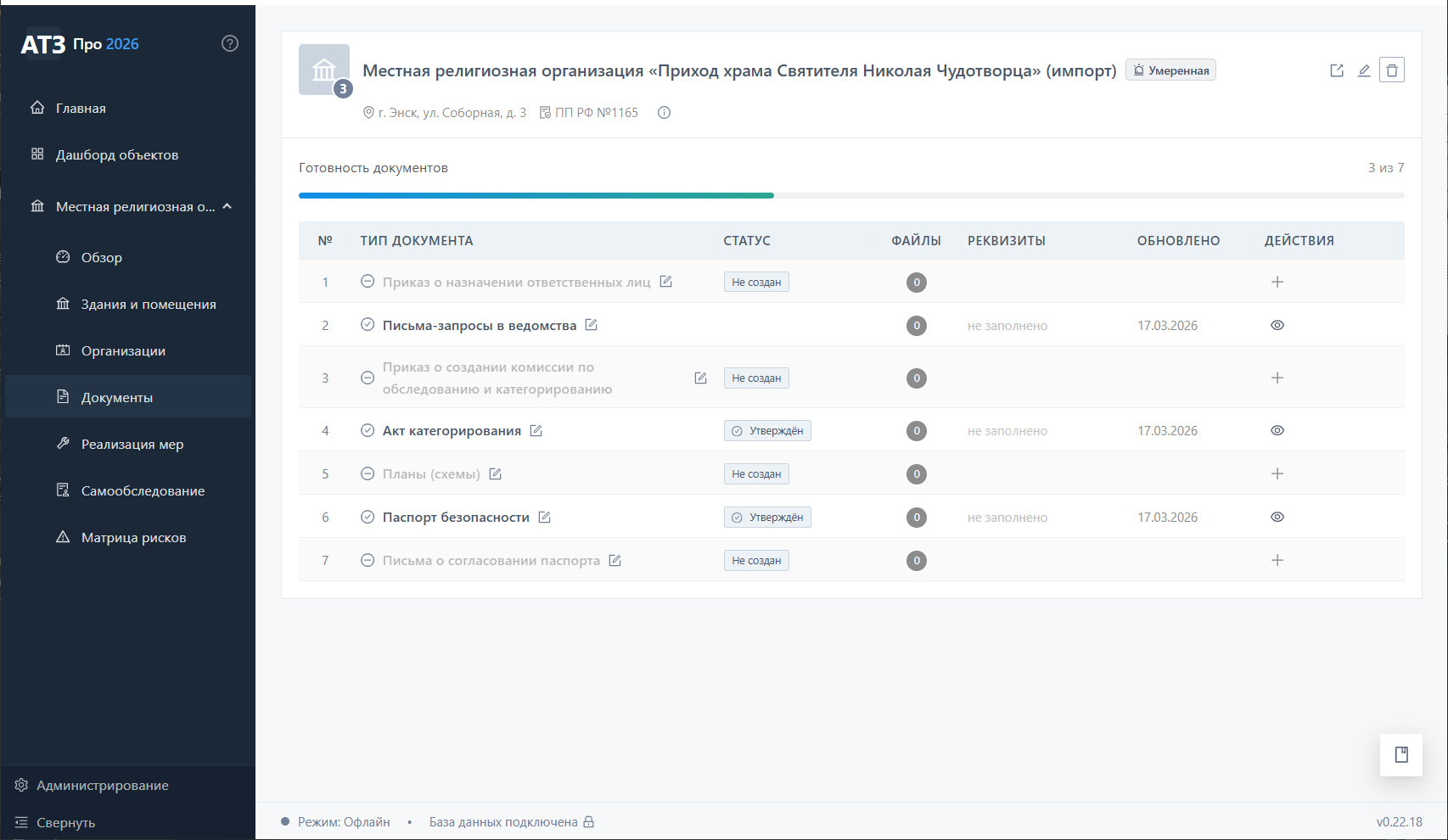The width and height of the screenshot is (1448, 840).
Task: Collapse the Местная религиозная о... section
Action: [227, 206]
